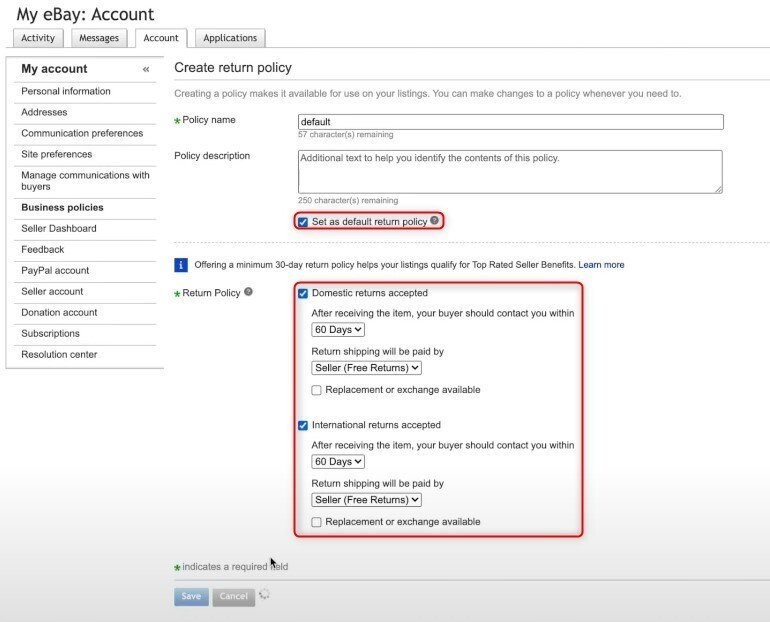Image resolution: width=770 pixels, height=622 pixels.
Task: Click the Policy name input field
Action: [511, 122]
